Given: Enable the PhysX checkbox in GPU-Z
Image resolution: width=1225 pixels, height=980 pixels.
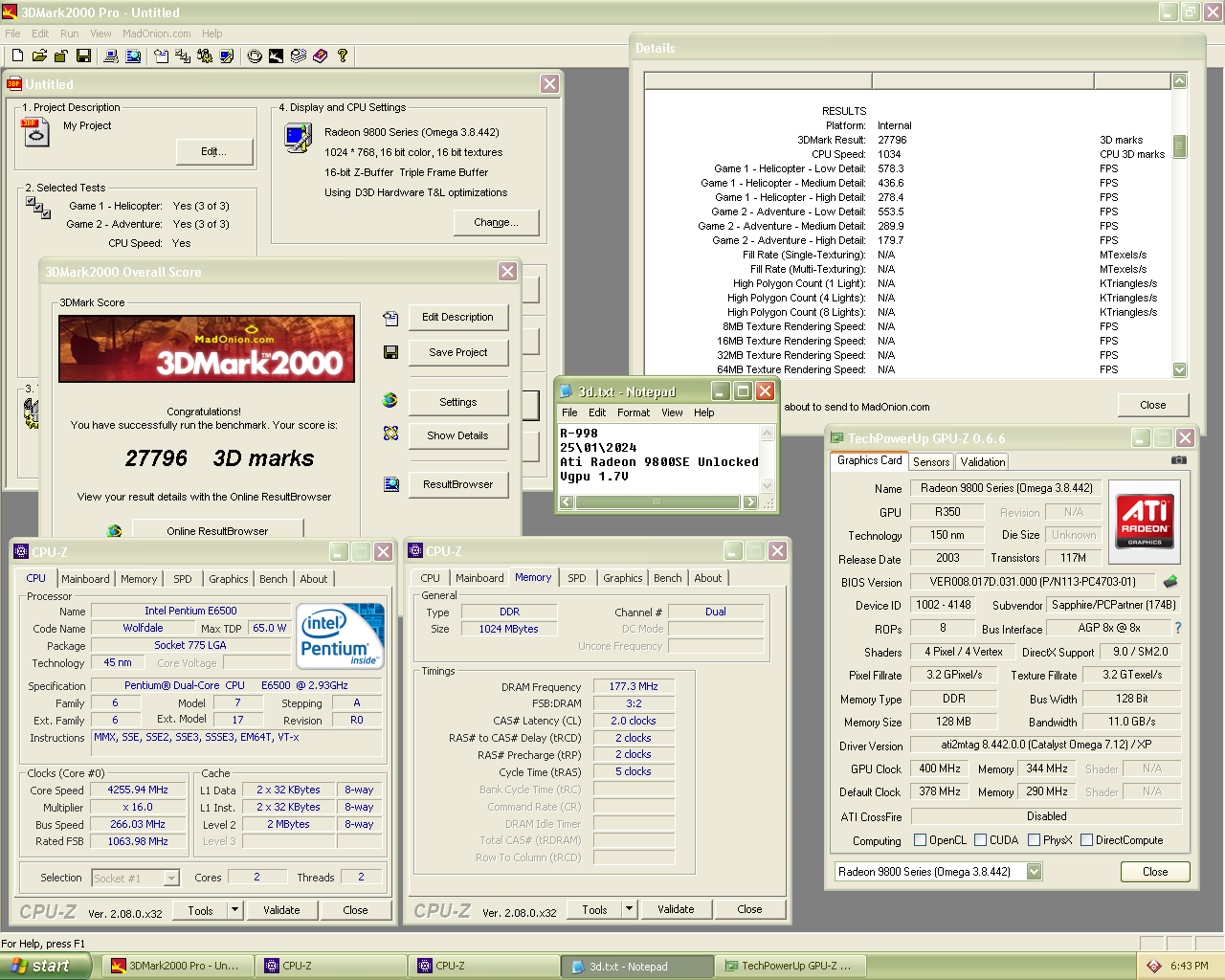Looking at the screenshot, I should [x=1035, y=840].
